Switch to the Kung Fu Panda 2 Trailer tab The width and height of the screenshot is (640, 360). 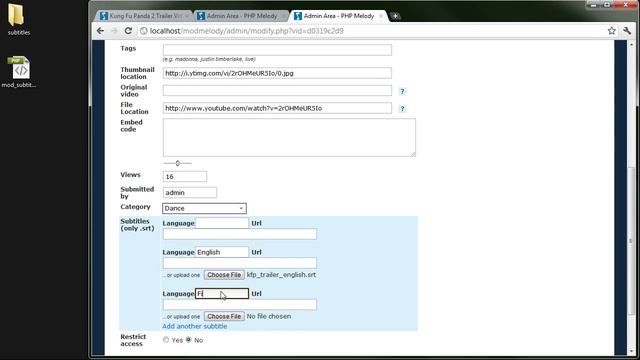pos(144,16)
